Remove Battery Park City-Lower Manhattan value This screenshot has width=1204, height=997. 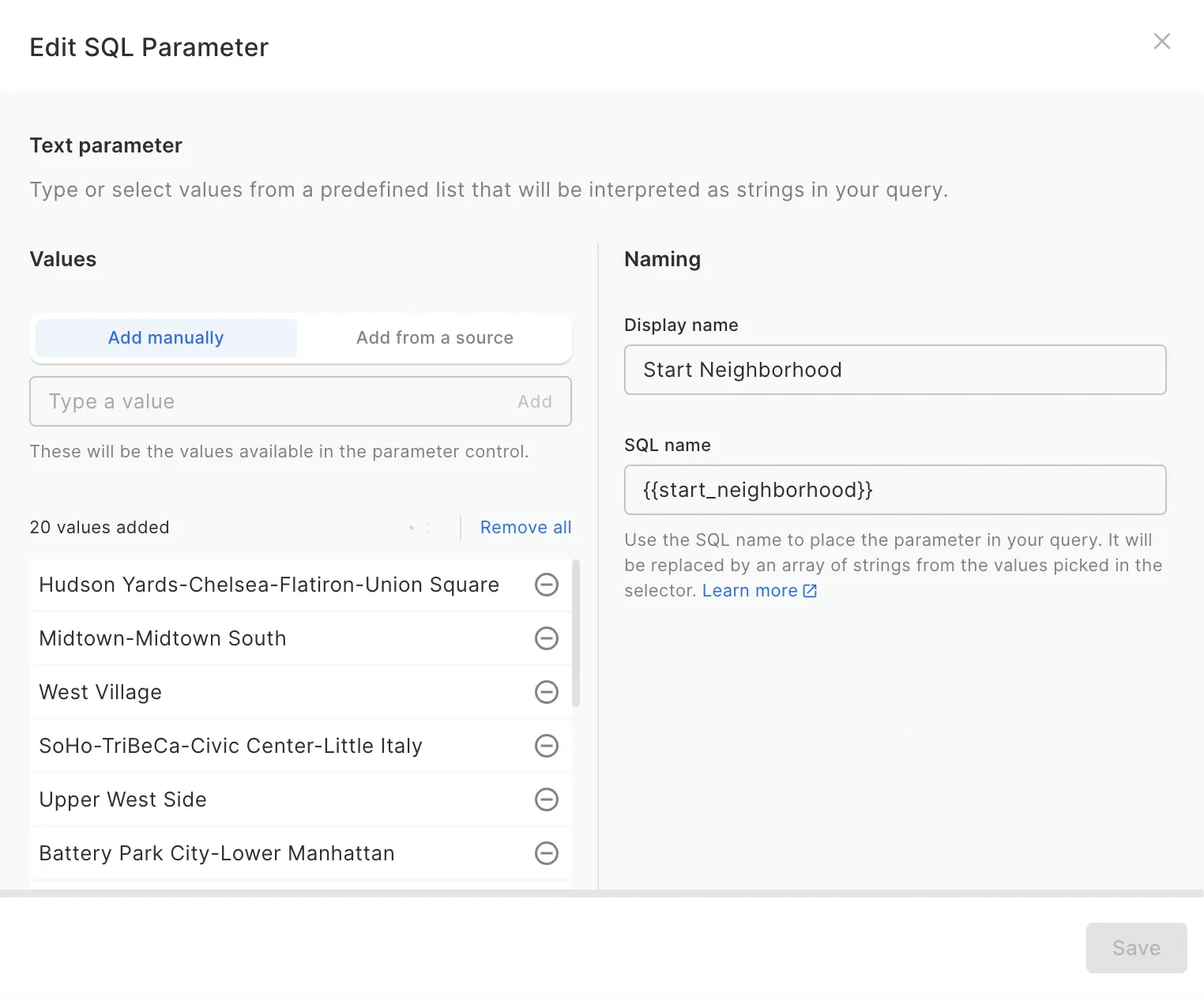pyautogui.click(x=546, y=853)
